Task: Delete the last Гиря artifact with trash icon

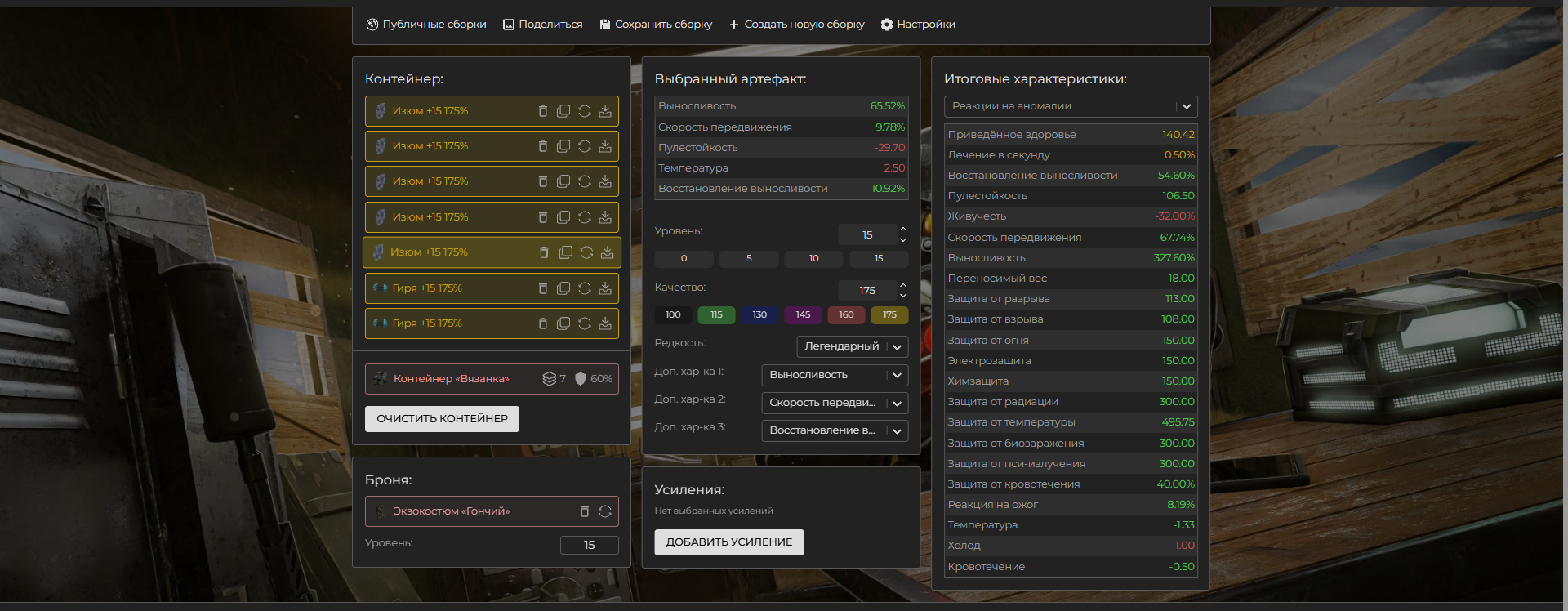Action: pyautogui.click(x=543, y=323)
